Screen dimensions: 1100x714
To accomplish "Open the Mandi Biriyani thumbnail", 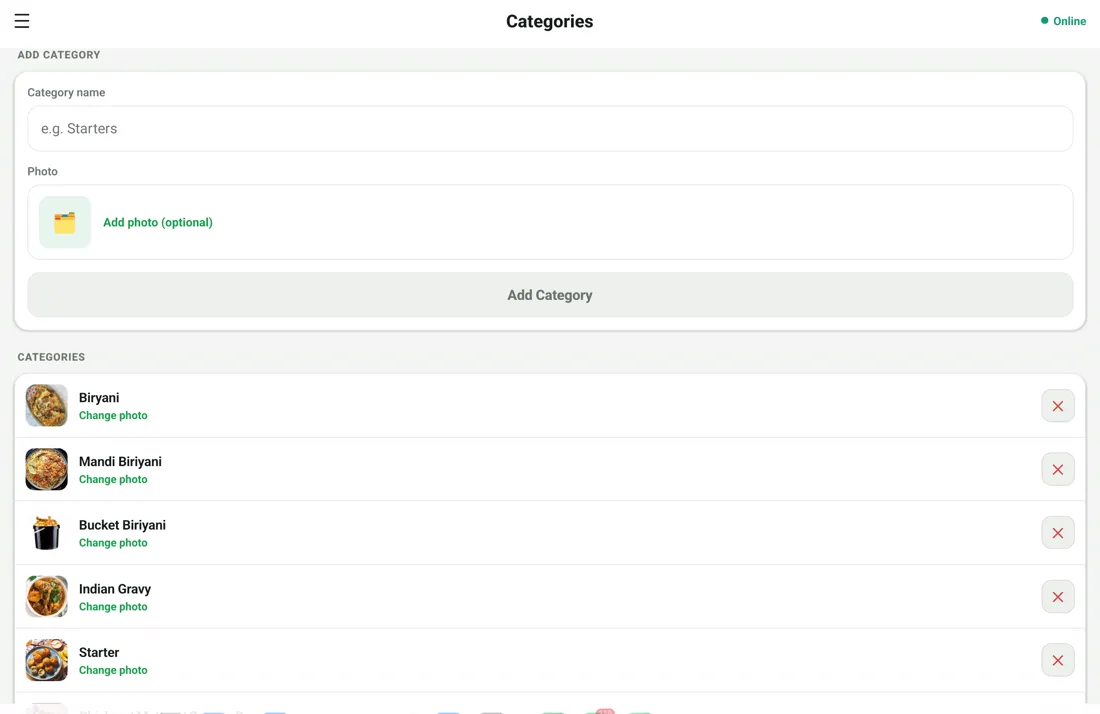I will click(x=46, y=469).
